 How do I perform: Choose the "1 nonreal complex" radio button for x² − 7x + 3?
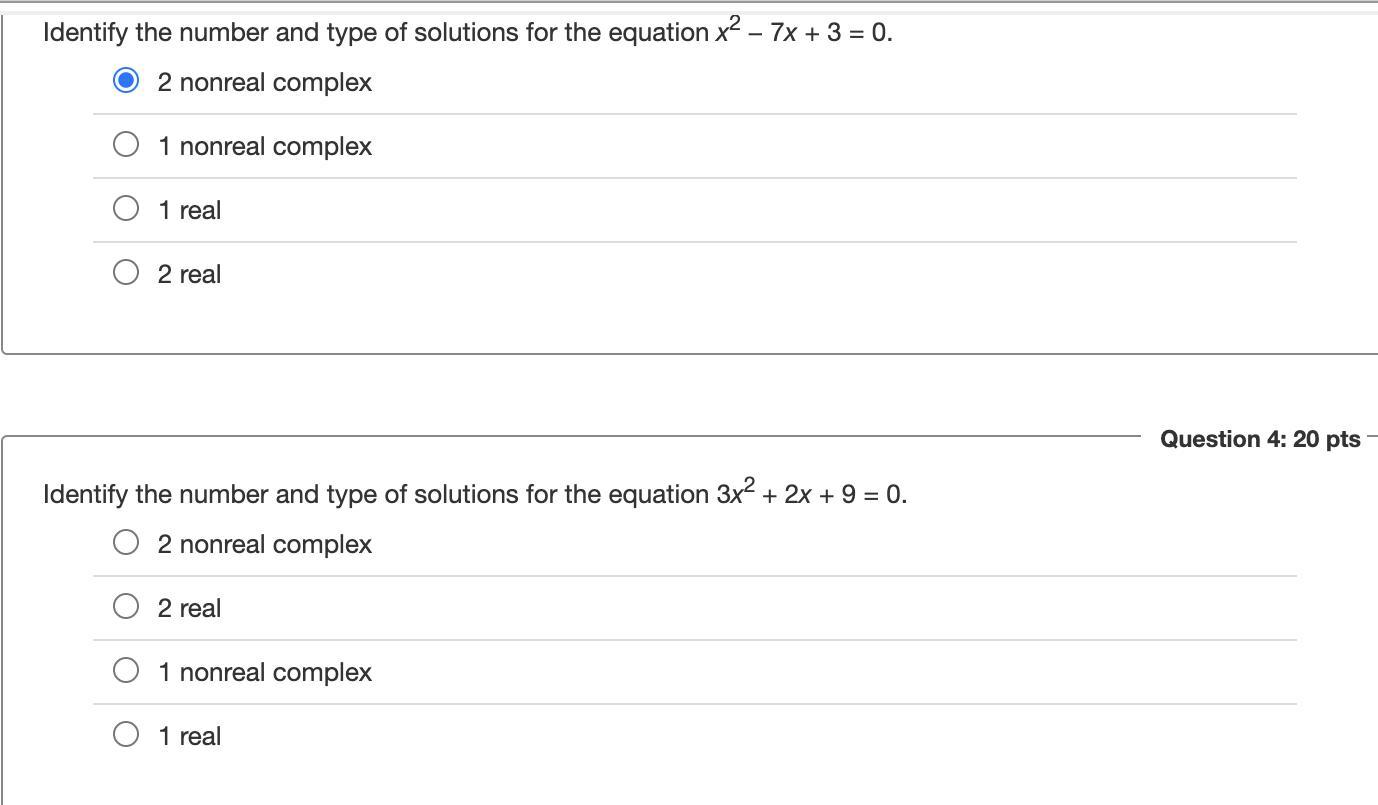(126, 145)
